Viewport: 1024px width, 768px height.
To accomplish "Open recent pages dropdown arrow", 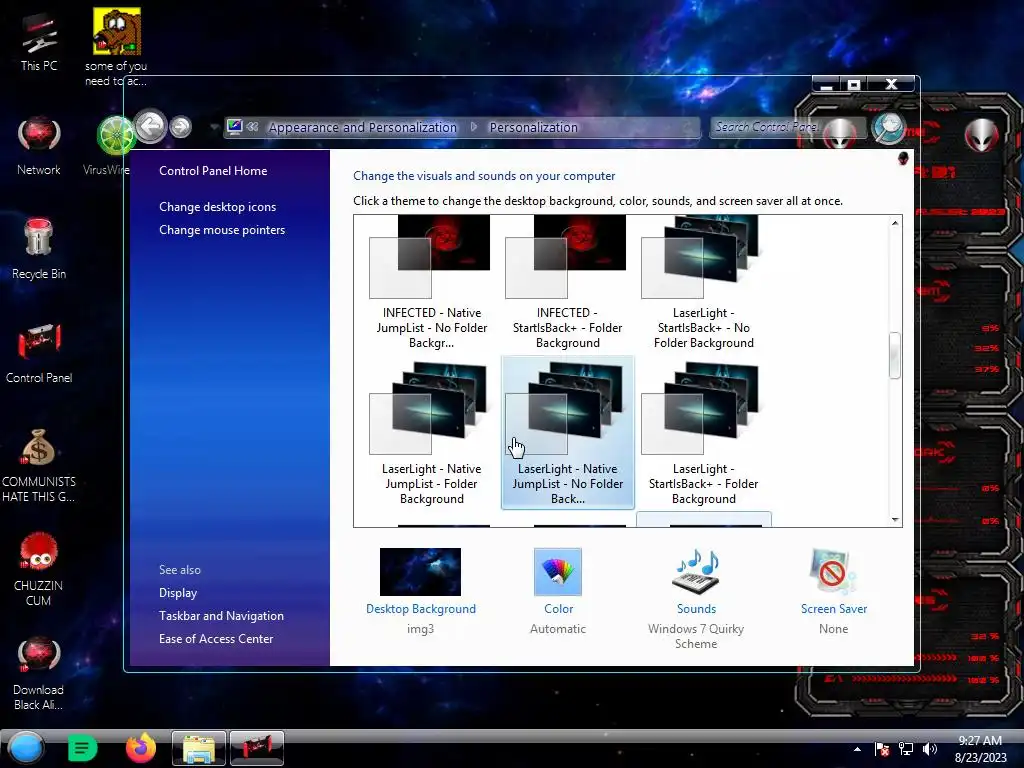I will (x=214, y=127).
